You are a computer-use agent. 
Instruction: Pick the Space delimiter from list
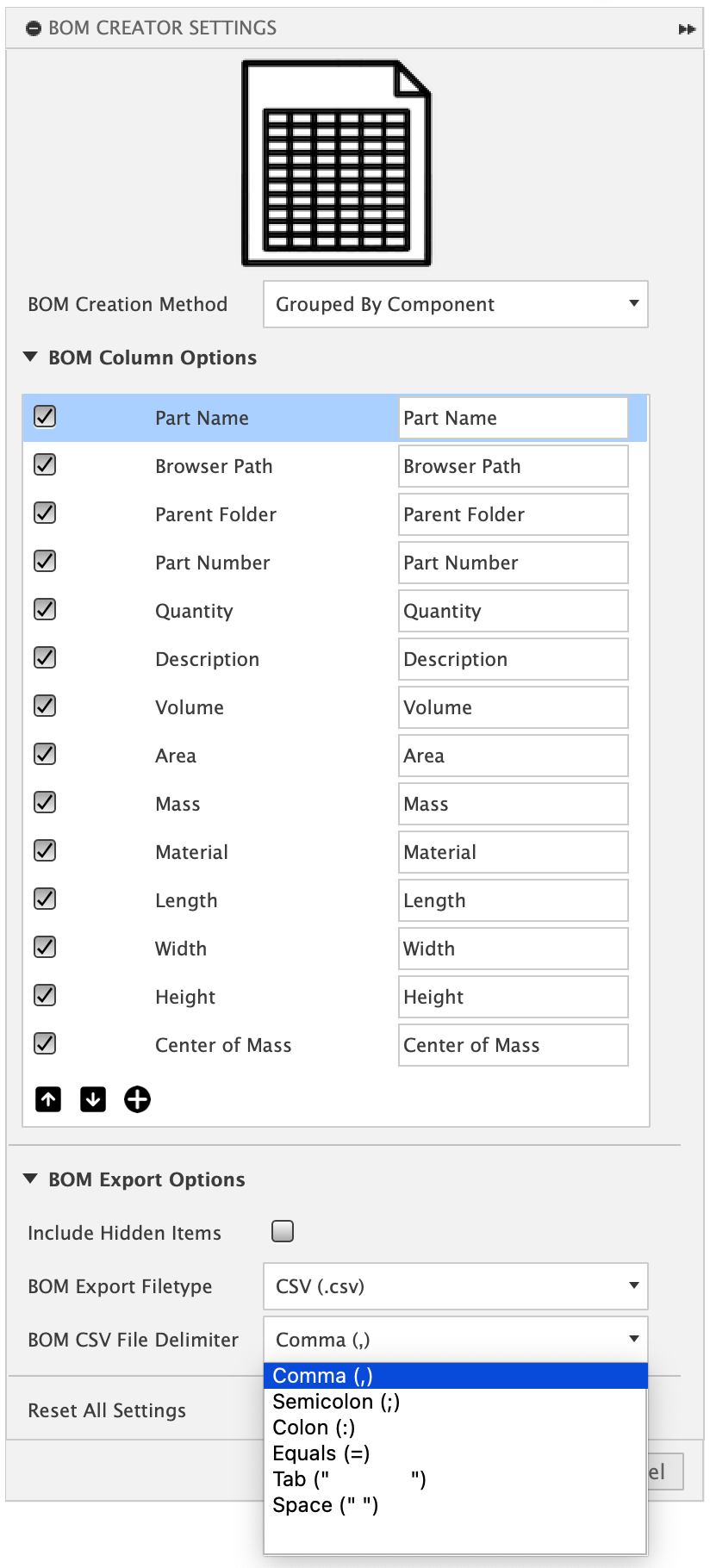[326, 1505]
